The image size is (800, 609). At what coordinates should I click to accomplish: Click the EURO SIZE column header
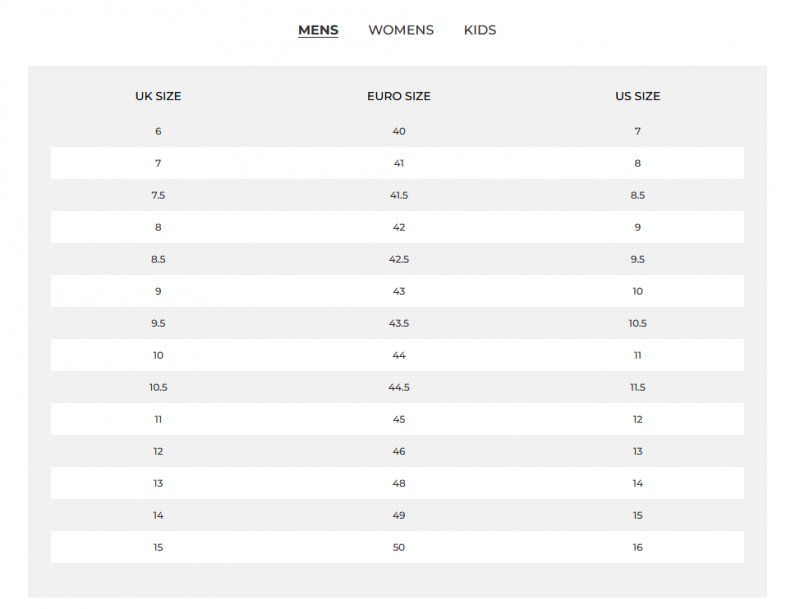(399, 96)
